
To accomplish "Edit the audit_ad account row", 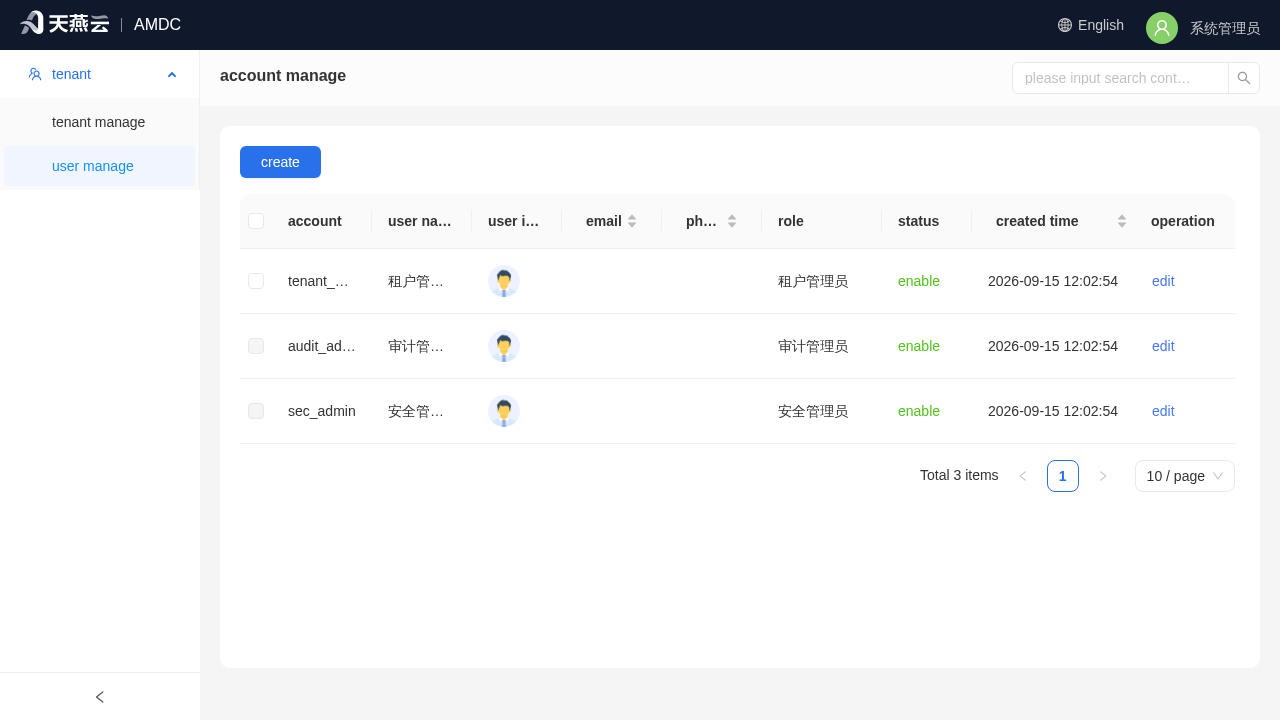I will (1163, 346).
